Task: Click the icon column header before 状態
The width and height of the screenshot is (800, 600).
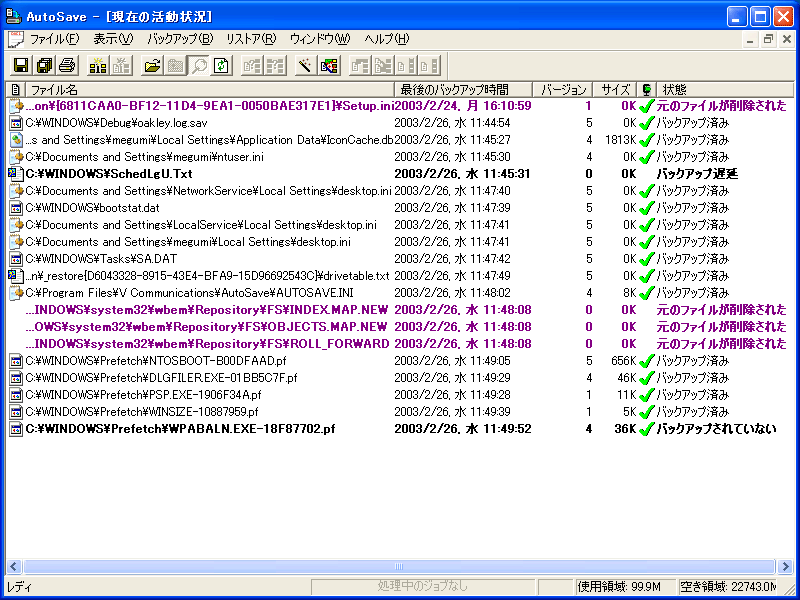Action: pyautogui.click(x=647, y=90)
